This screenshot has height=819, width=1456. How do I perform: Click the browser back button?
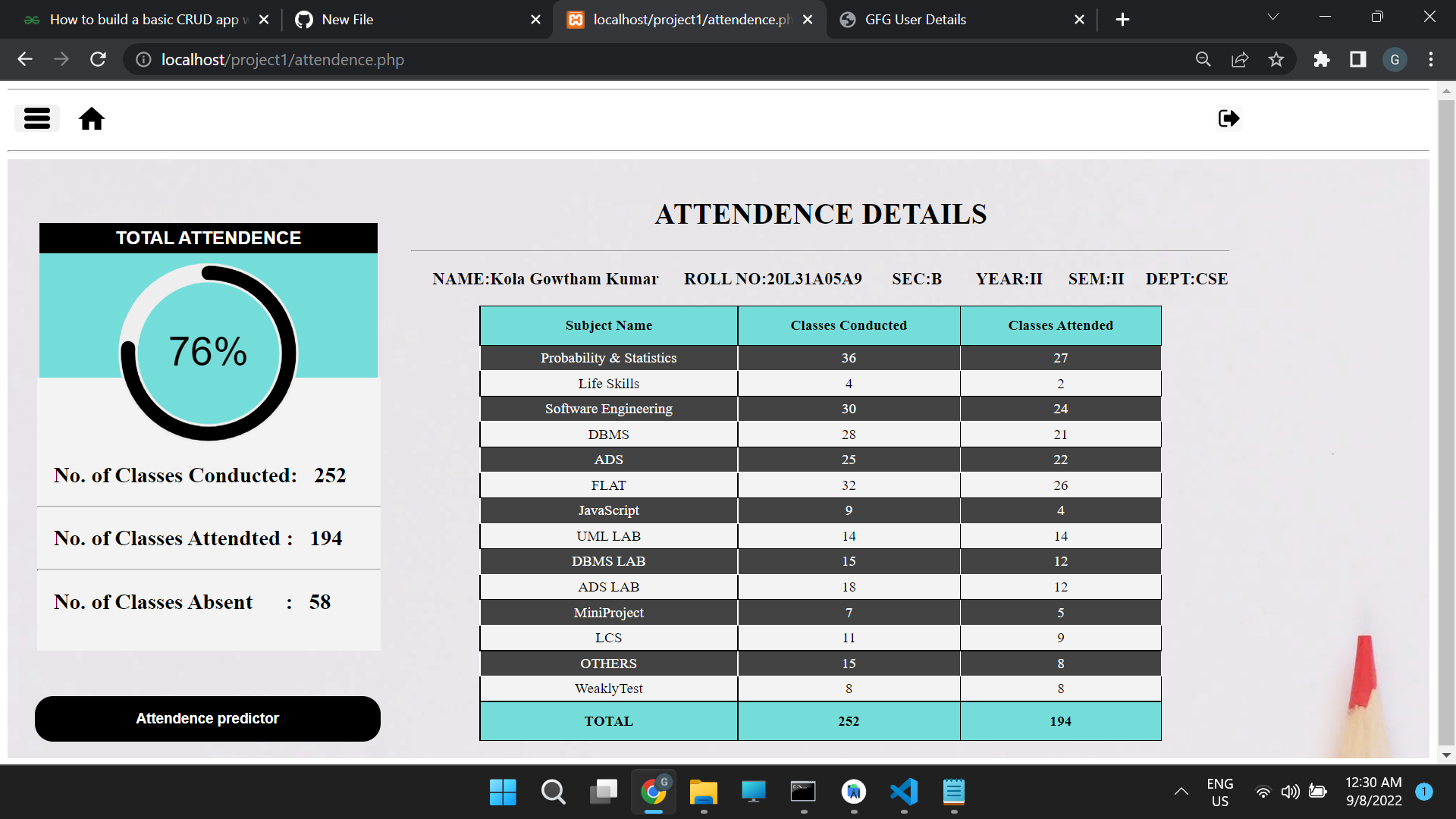click(x=25, y=59)
